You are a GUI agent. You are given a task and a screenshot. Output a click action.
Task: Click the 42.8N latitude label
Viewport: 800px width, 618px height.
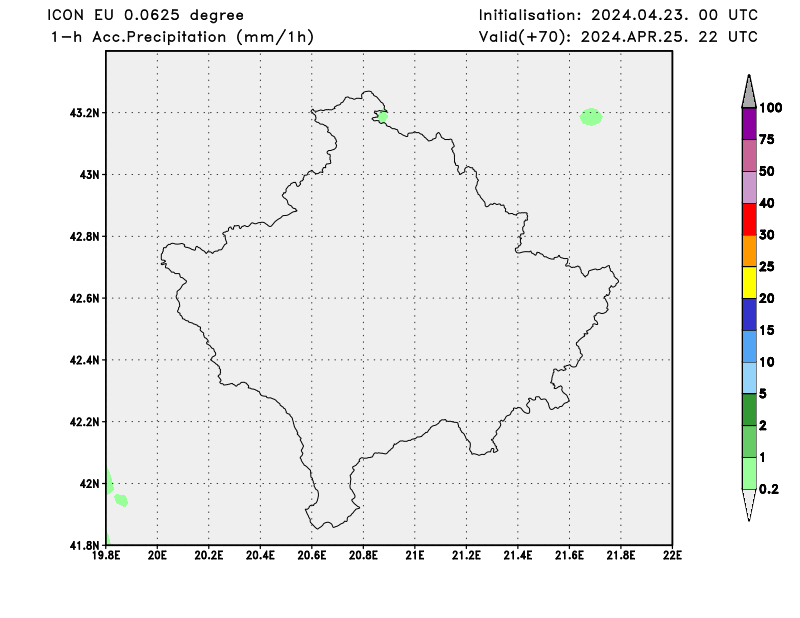coord(84,236)
